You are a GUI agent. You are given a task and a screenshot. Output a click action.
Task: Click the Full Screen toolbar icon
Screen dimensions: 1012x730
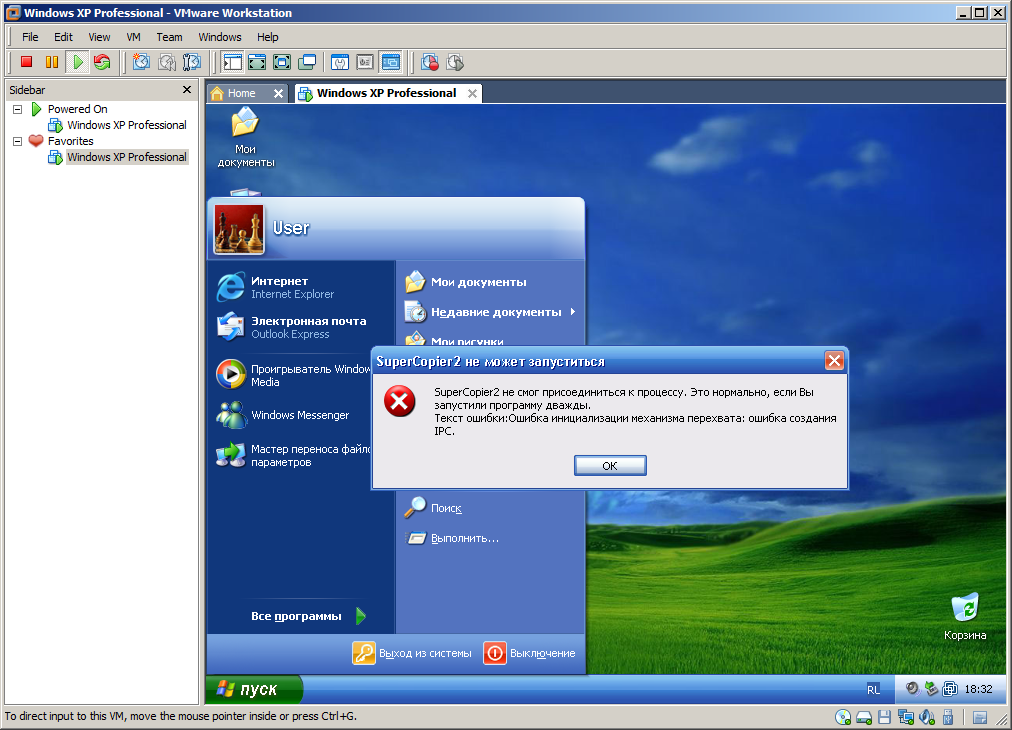[x=282, y=62]
